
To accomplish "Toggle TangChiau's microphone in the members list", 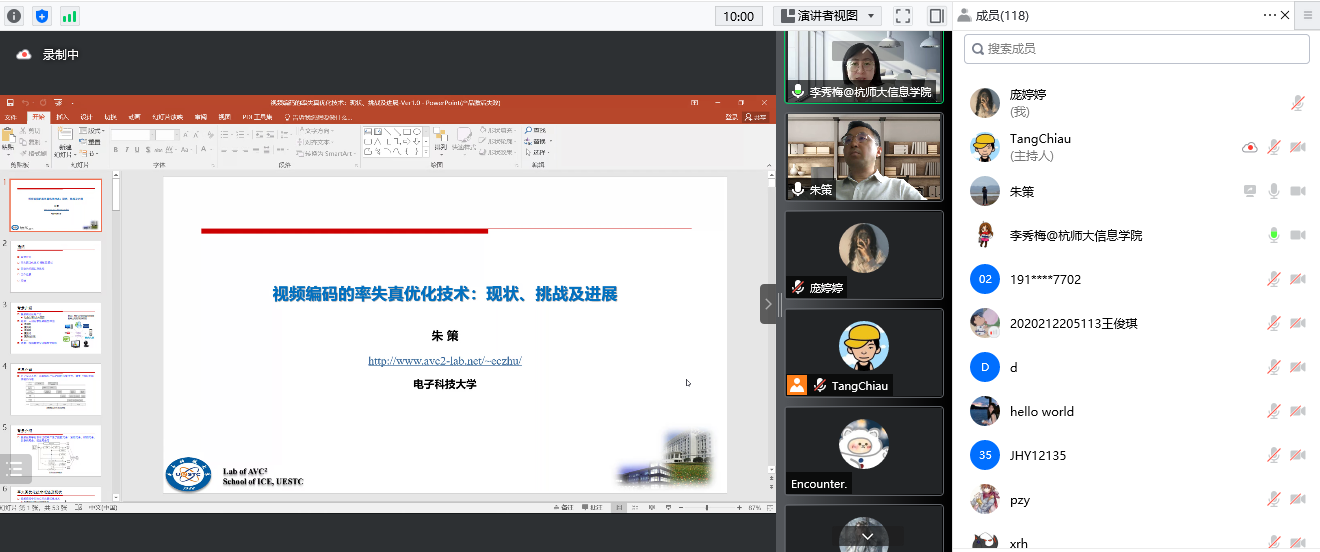I will point(1274,147).
